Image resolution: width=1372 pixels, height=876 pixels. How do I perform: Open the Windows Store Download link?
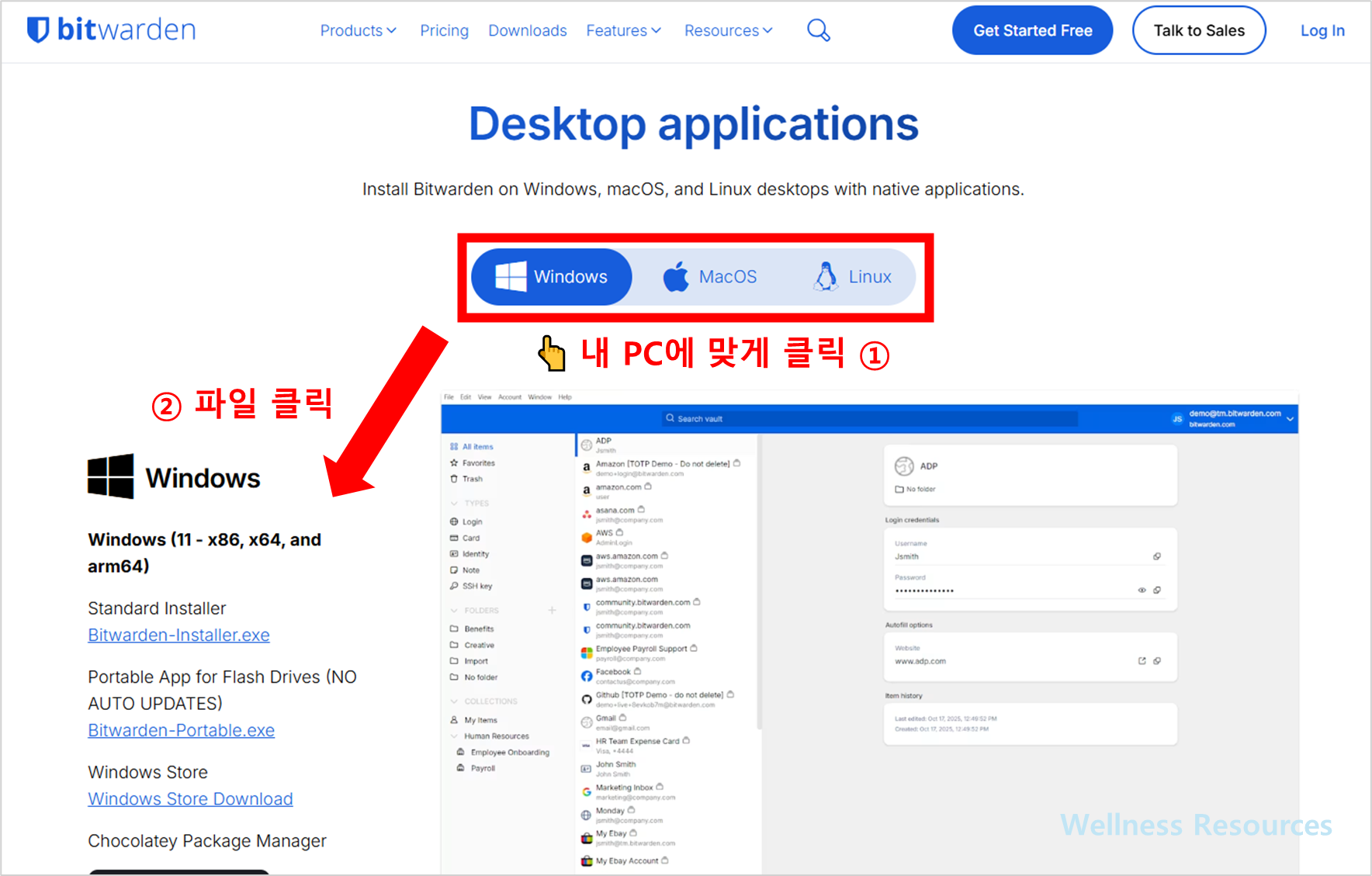point(190,798)
